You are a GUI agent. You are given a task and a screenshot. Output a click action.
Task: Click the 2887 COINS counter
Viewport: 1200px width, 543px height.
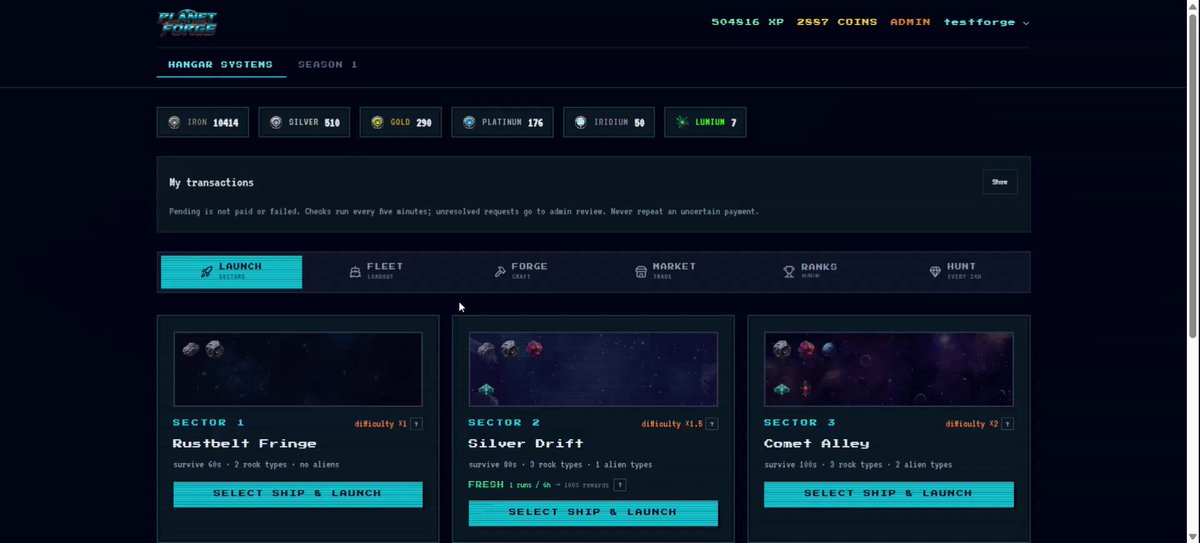(x=837, y=22)
